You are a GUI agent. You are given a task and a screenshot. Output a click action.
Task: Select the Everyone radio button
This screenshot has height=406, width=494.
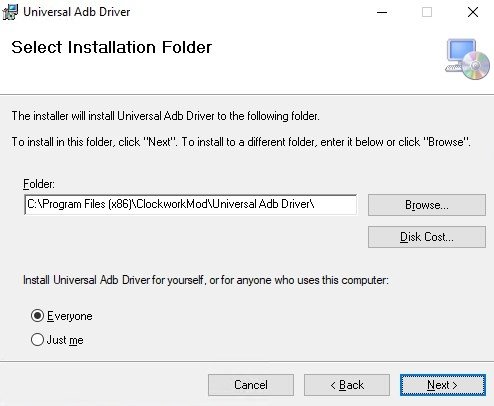(x=37, y=316)
